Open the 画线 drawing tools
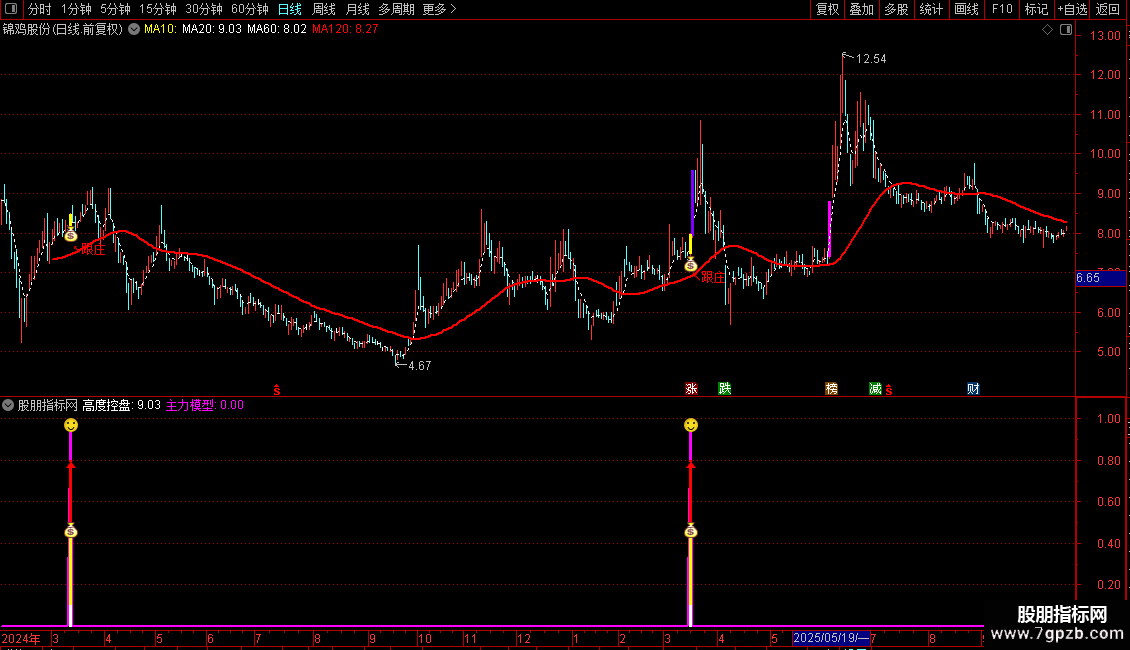 pos(966,9)
